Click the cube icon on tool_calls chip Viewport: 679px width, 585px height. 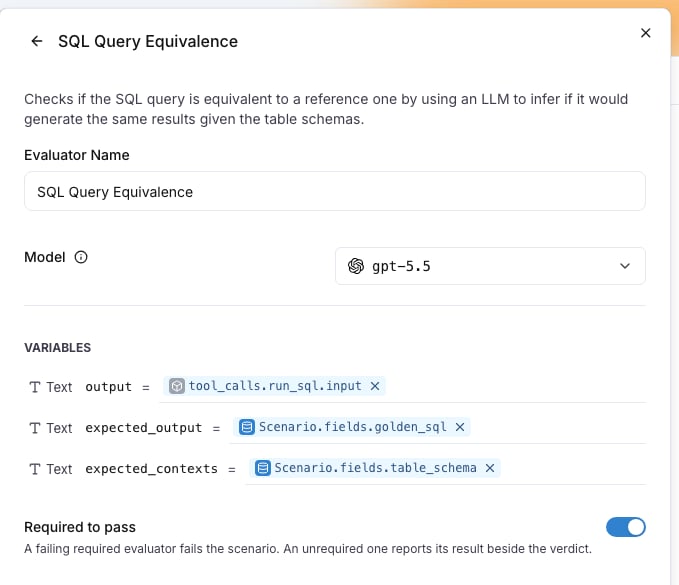point(177,386)
